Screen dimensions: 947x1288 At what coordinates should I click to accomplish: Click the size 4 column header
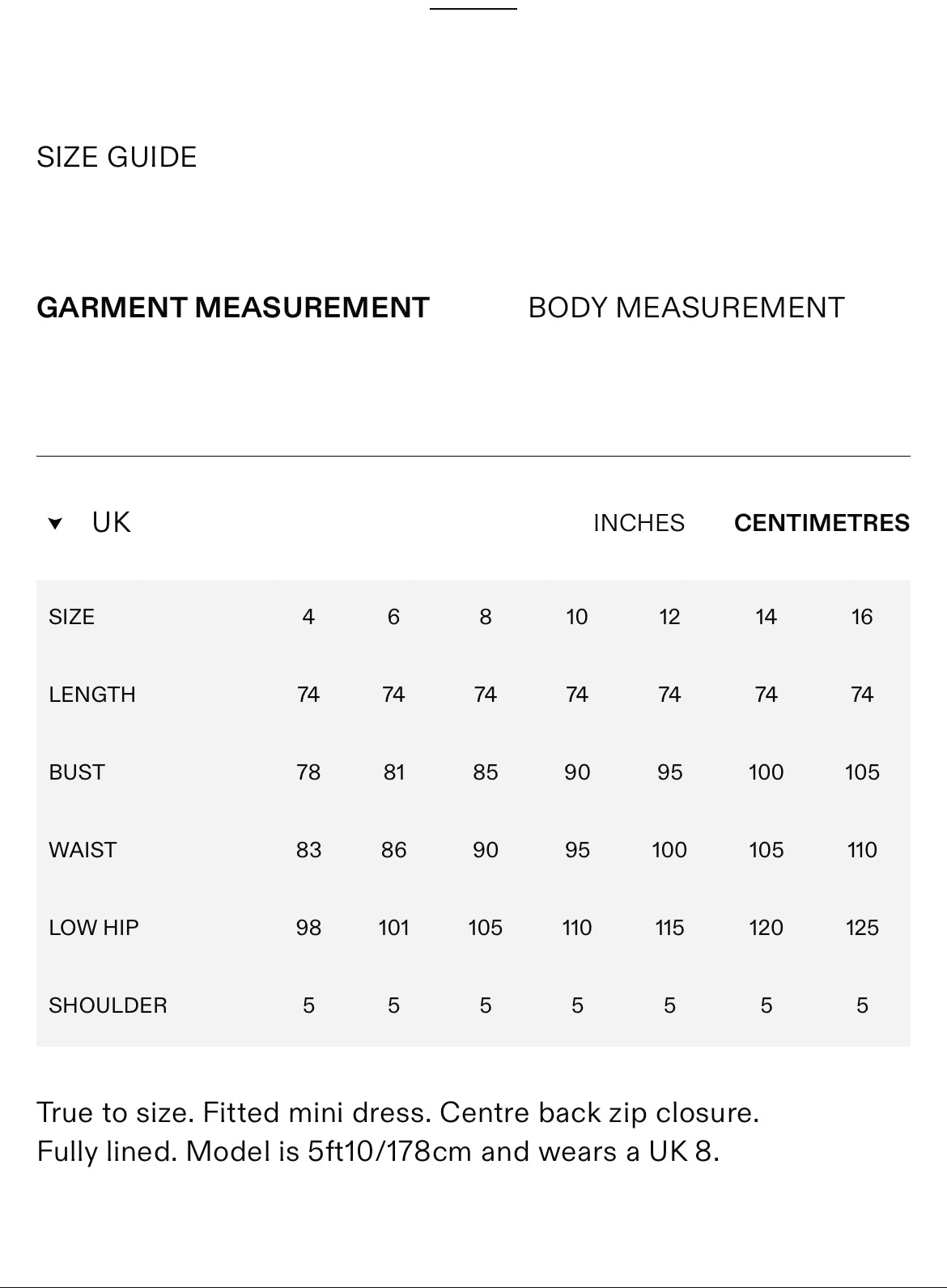[x=308, y=617]
